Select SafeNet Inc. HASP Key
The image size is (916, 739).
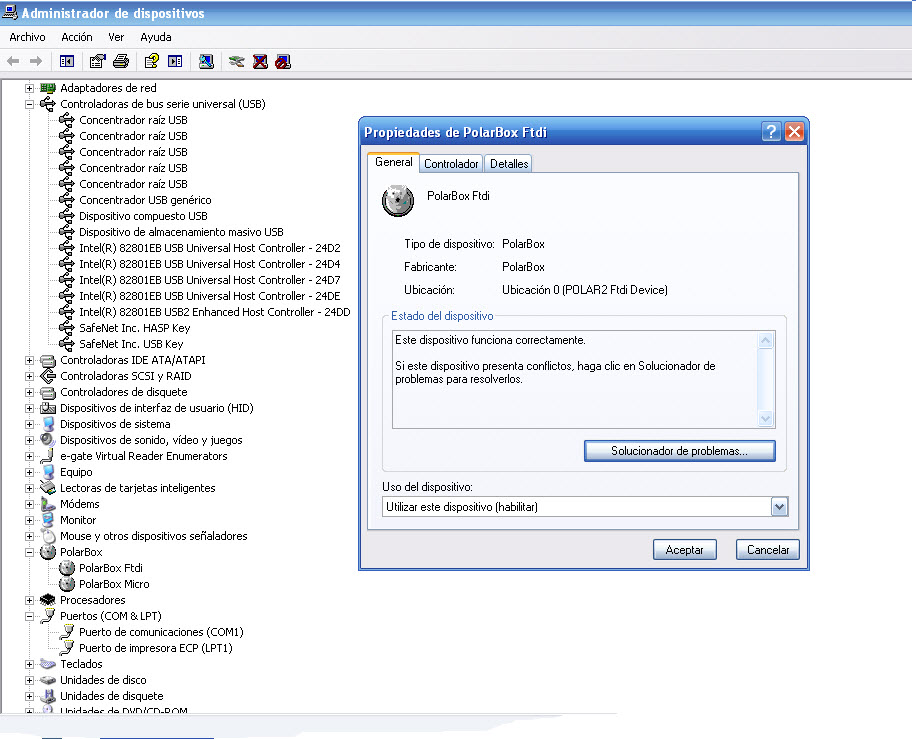point(134,328)
